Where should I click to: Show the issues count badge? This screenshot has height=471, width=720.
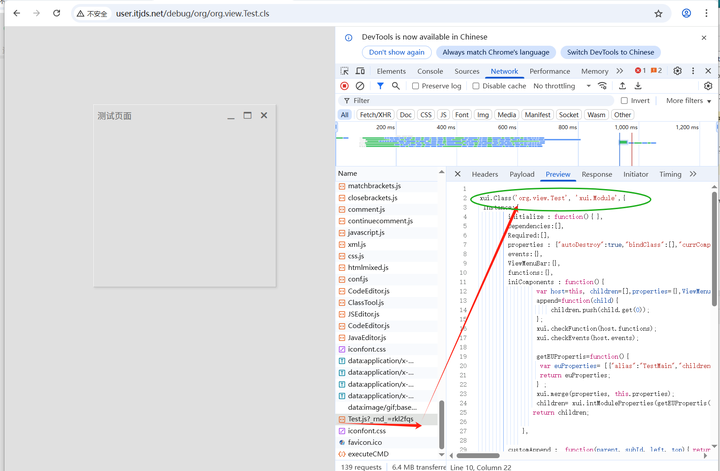(656, 71)
